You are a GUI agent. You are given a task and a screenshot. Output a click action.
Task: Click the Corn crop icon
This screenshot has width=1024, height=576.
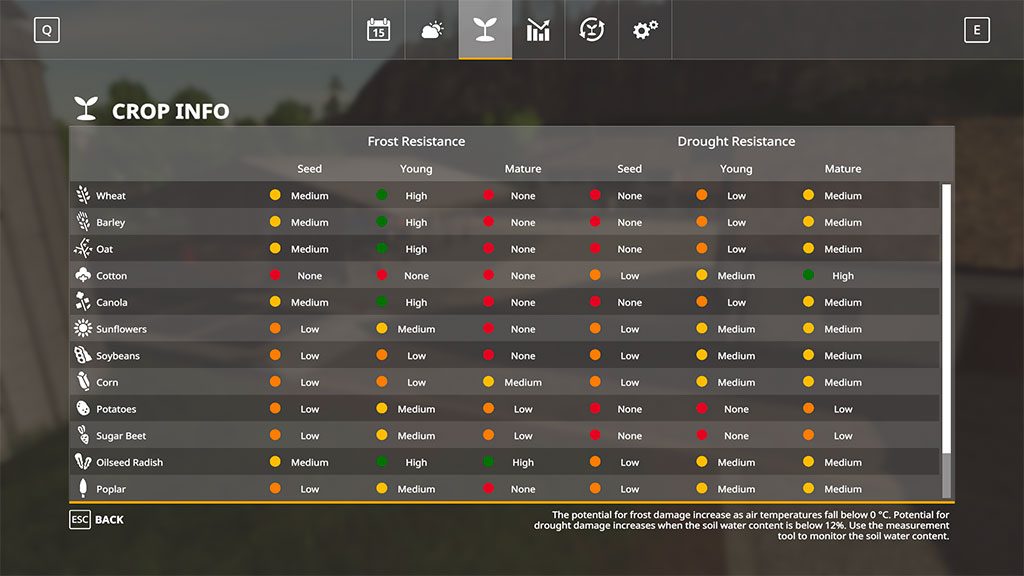click(x=83, y=382)
